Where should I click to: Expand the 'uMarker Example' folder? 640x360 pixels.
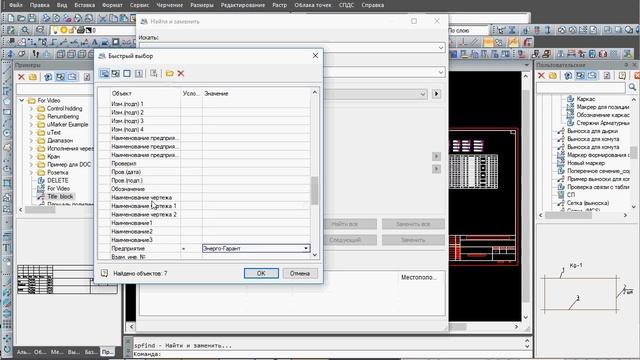click(x=31, y=124)
